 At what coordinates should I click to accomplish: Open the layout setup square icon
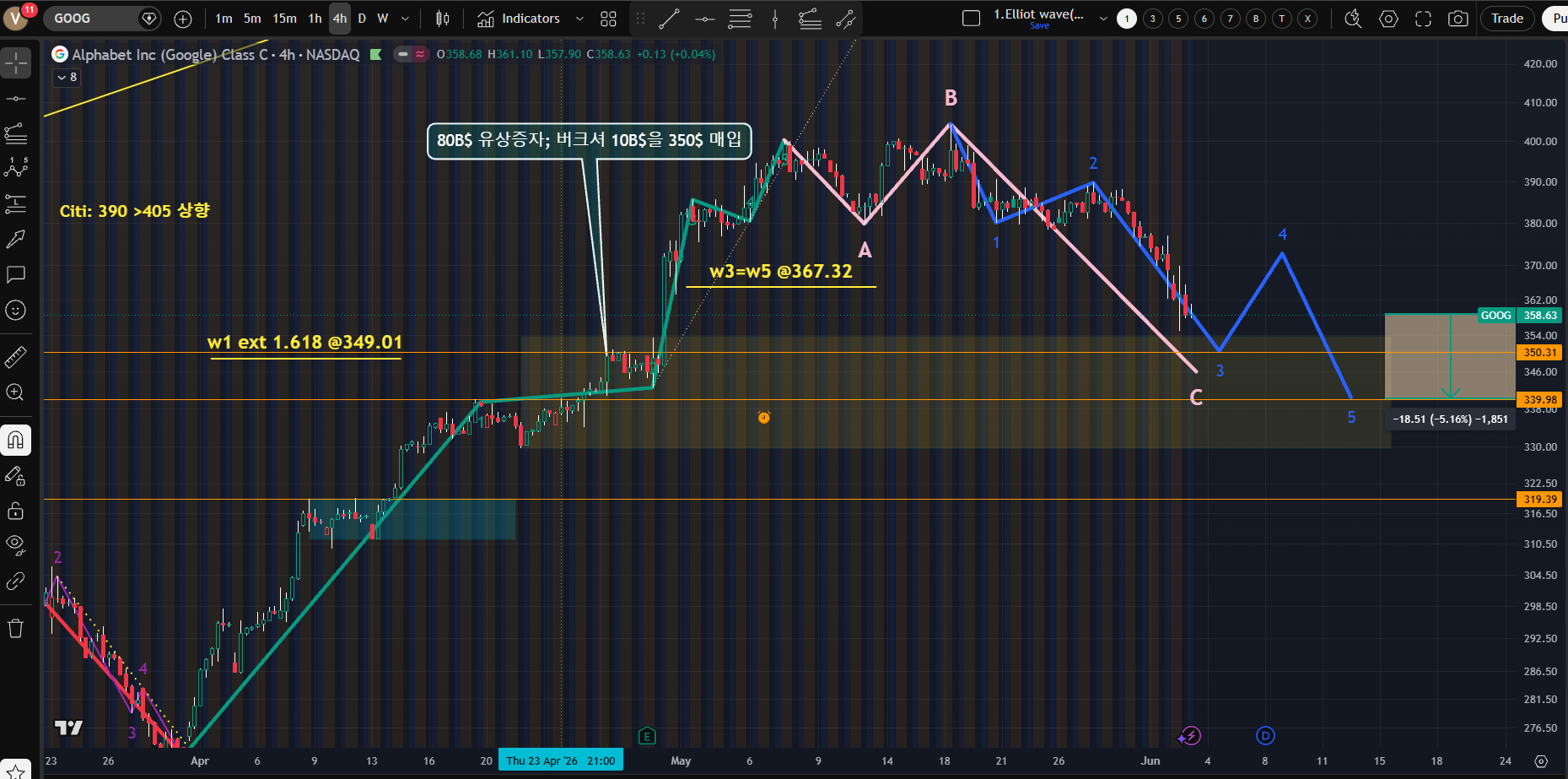pos(971,19)
